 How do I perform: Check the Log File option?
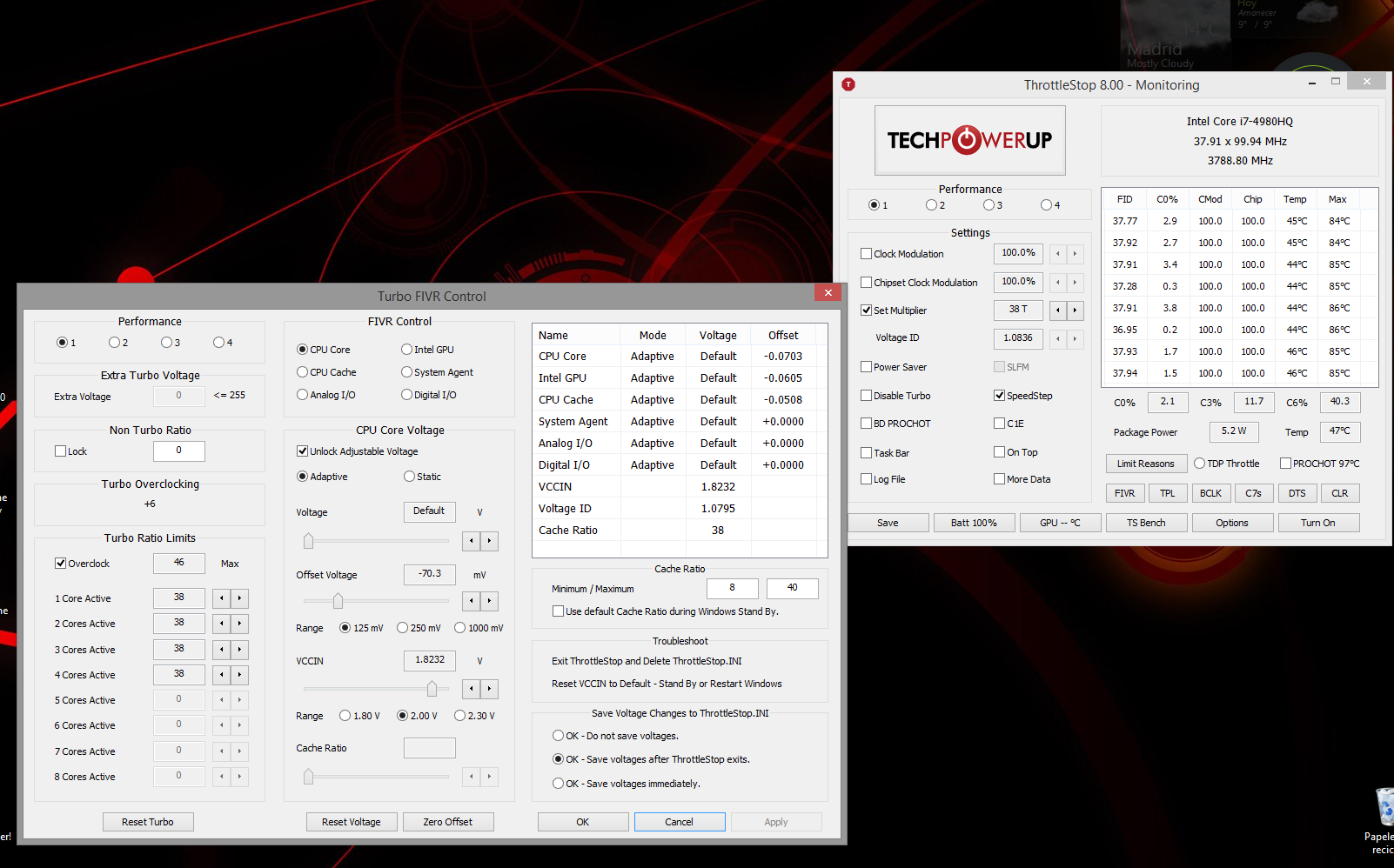click(866, 479)
